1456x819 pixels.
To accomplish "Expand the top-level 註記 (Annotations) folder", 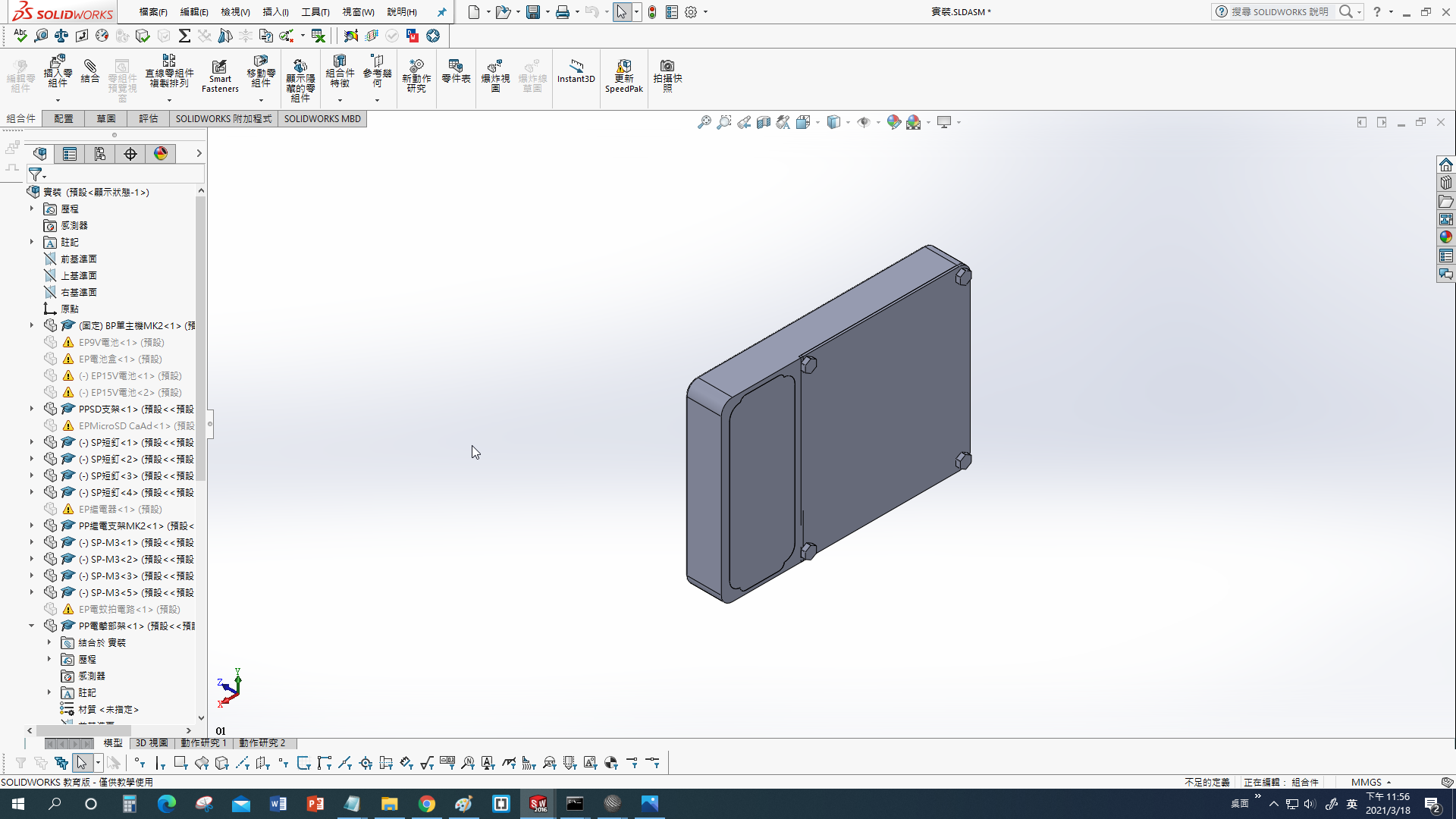I will click(32, 242).
